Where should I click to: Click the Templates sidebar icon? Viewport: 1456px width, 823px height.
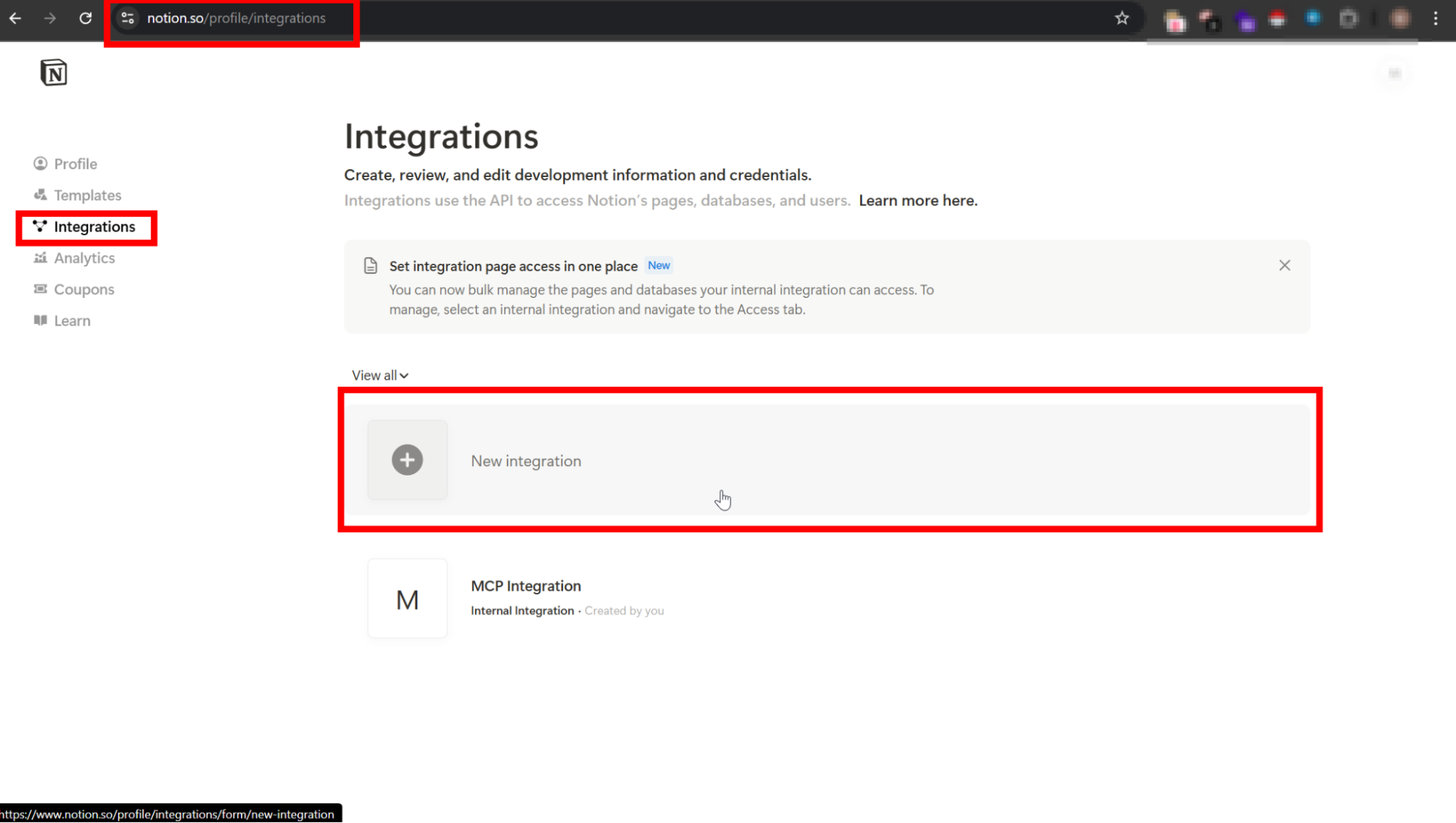pyautogui.click(x=40, y=194)
